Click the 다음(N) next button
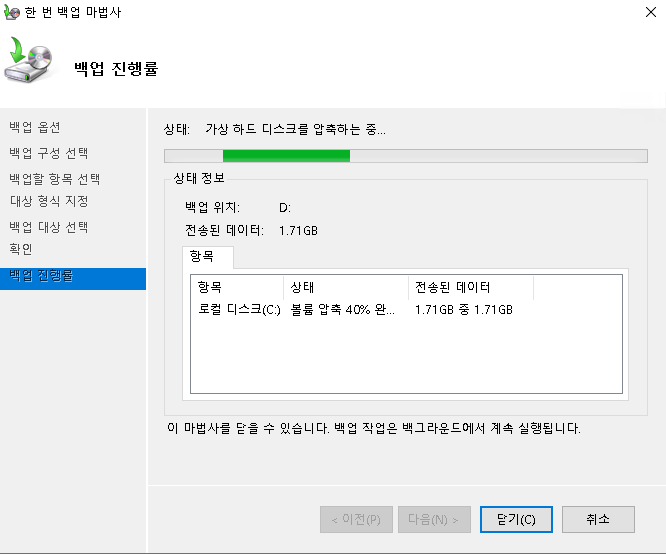Screen dimensions: 666x555 [x=434, y=520]
